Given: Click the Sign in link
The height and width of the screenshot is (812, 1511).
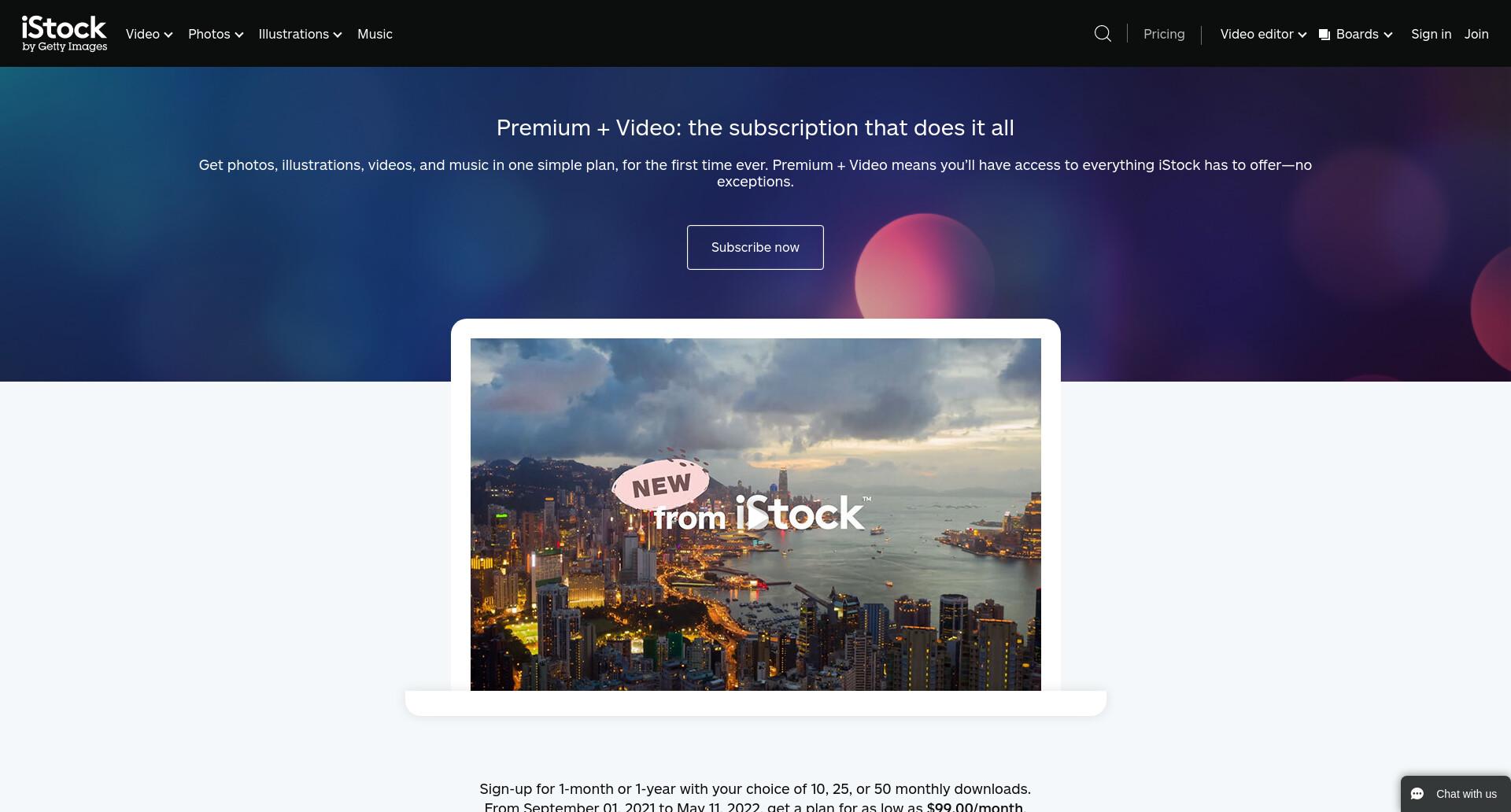Looking at the screenshot, I should (1431, 34).
